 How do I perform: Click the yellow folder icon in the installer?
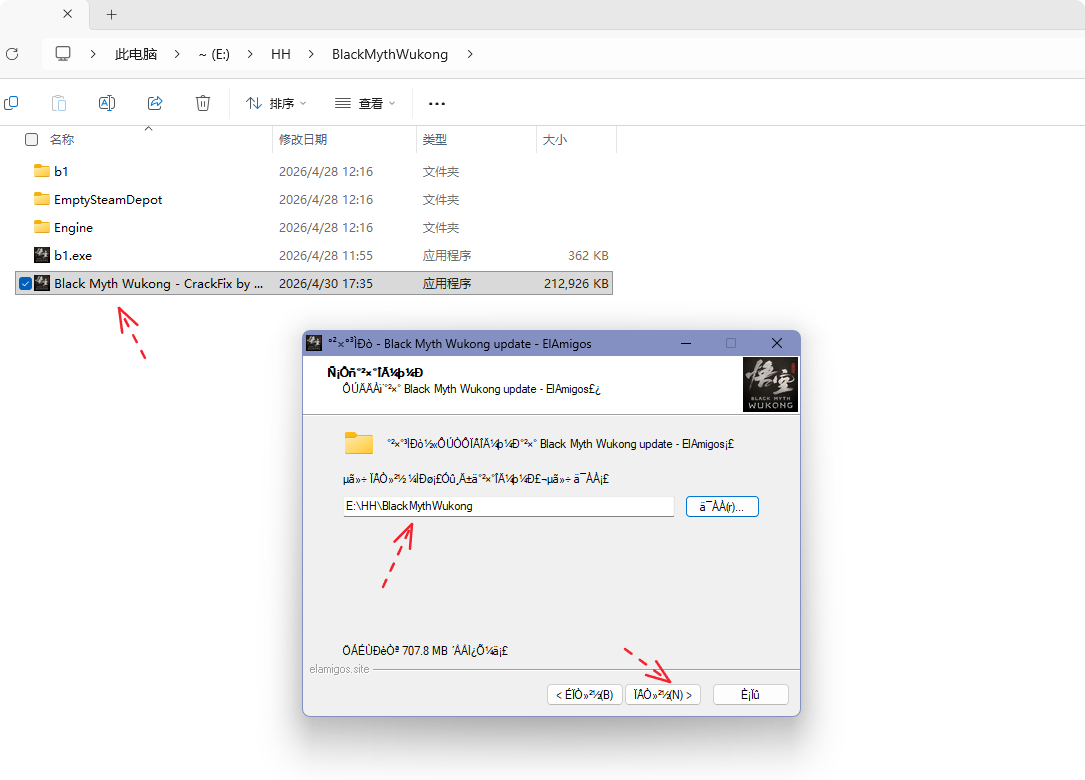coord(358,443)
